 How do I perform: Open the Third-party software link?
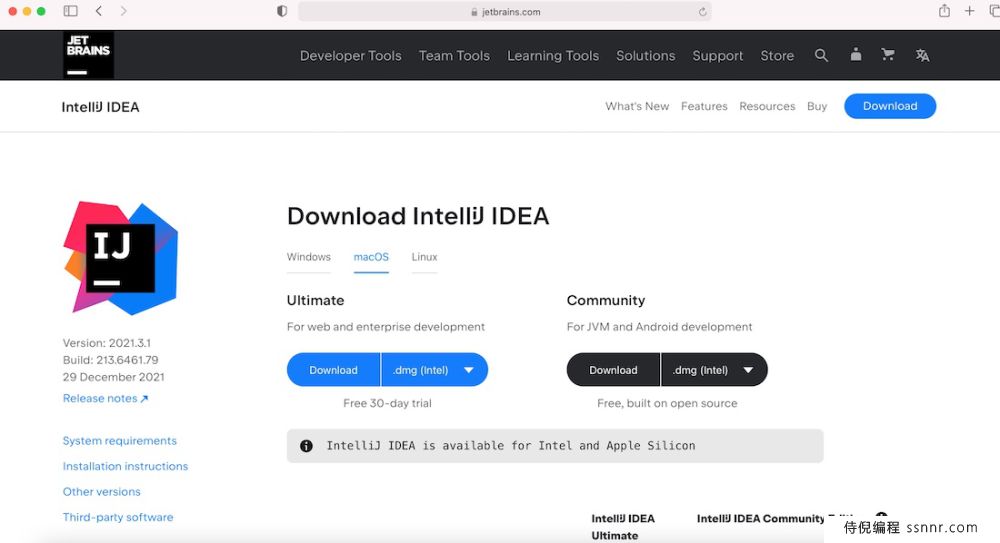click(x=118, y=517)
